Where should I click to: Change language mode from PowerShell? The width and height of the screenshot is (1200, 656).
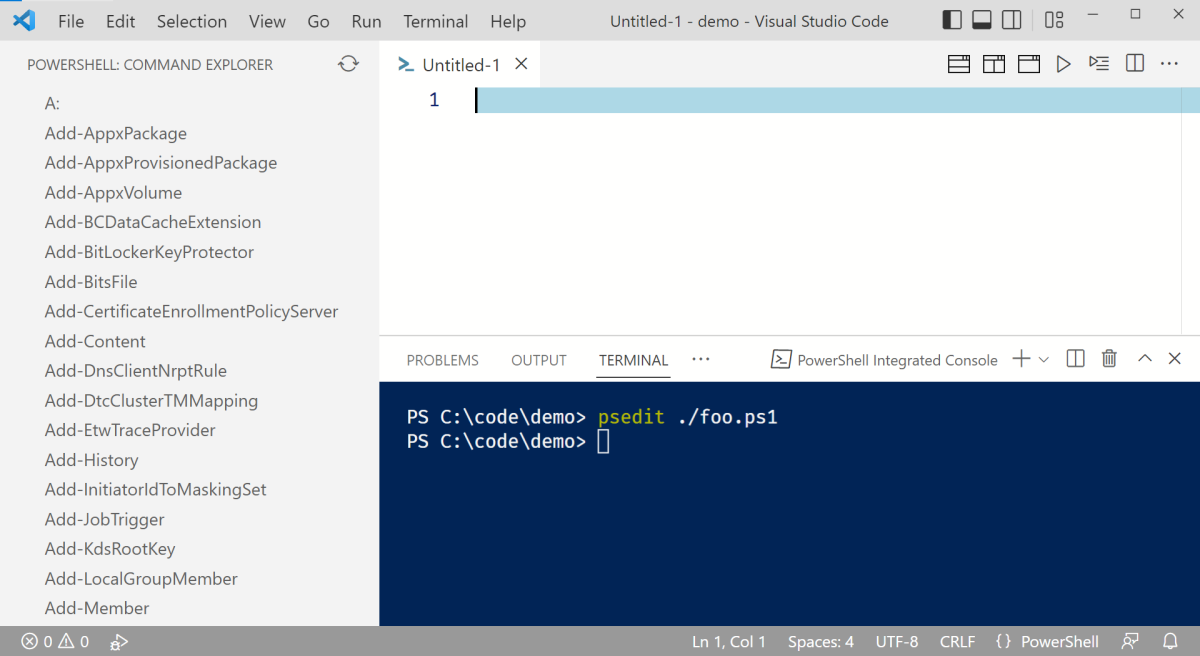click(1059, 642)
